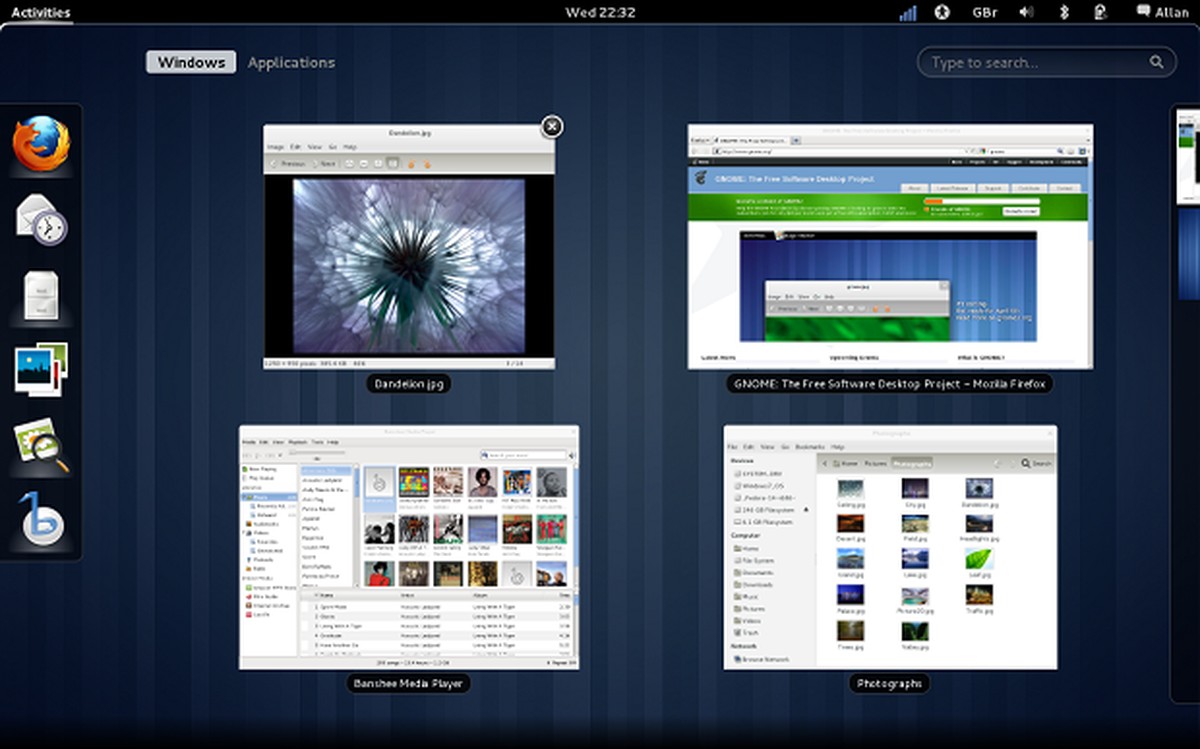Switch to the Applications tab
Screen dimensions: 1200x749
coord(291,62)
